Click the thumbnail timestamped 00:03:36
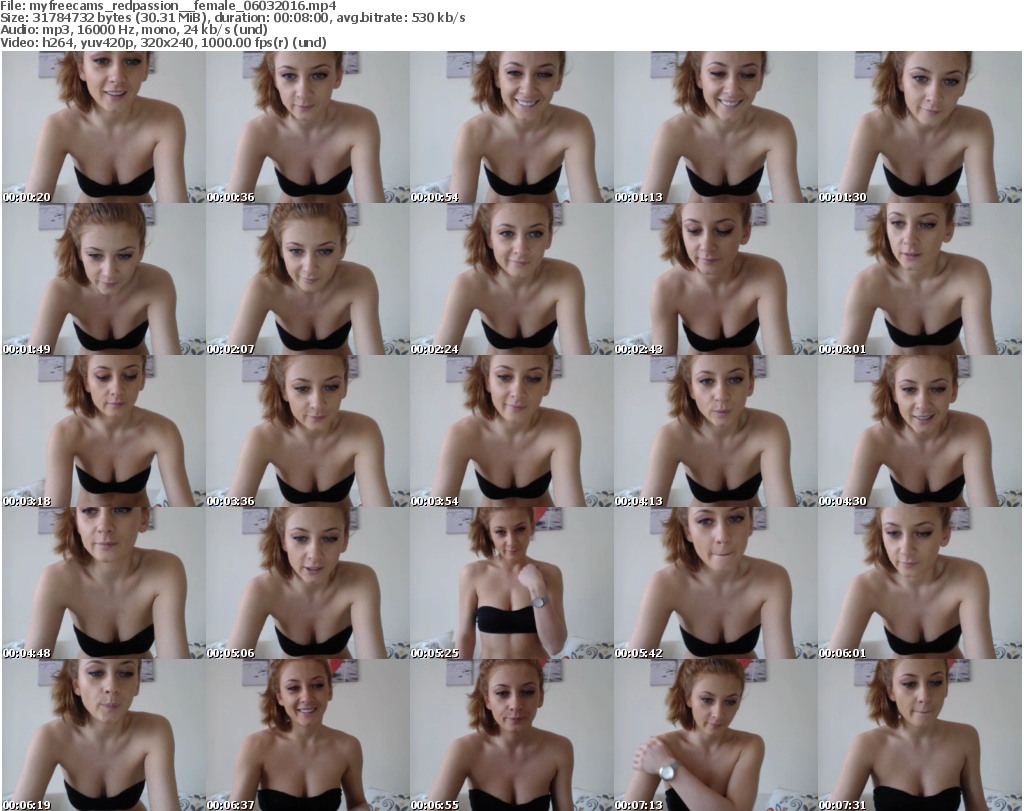1024x811 pixels. (x=308, y=431)
